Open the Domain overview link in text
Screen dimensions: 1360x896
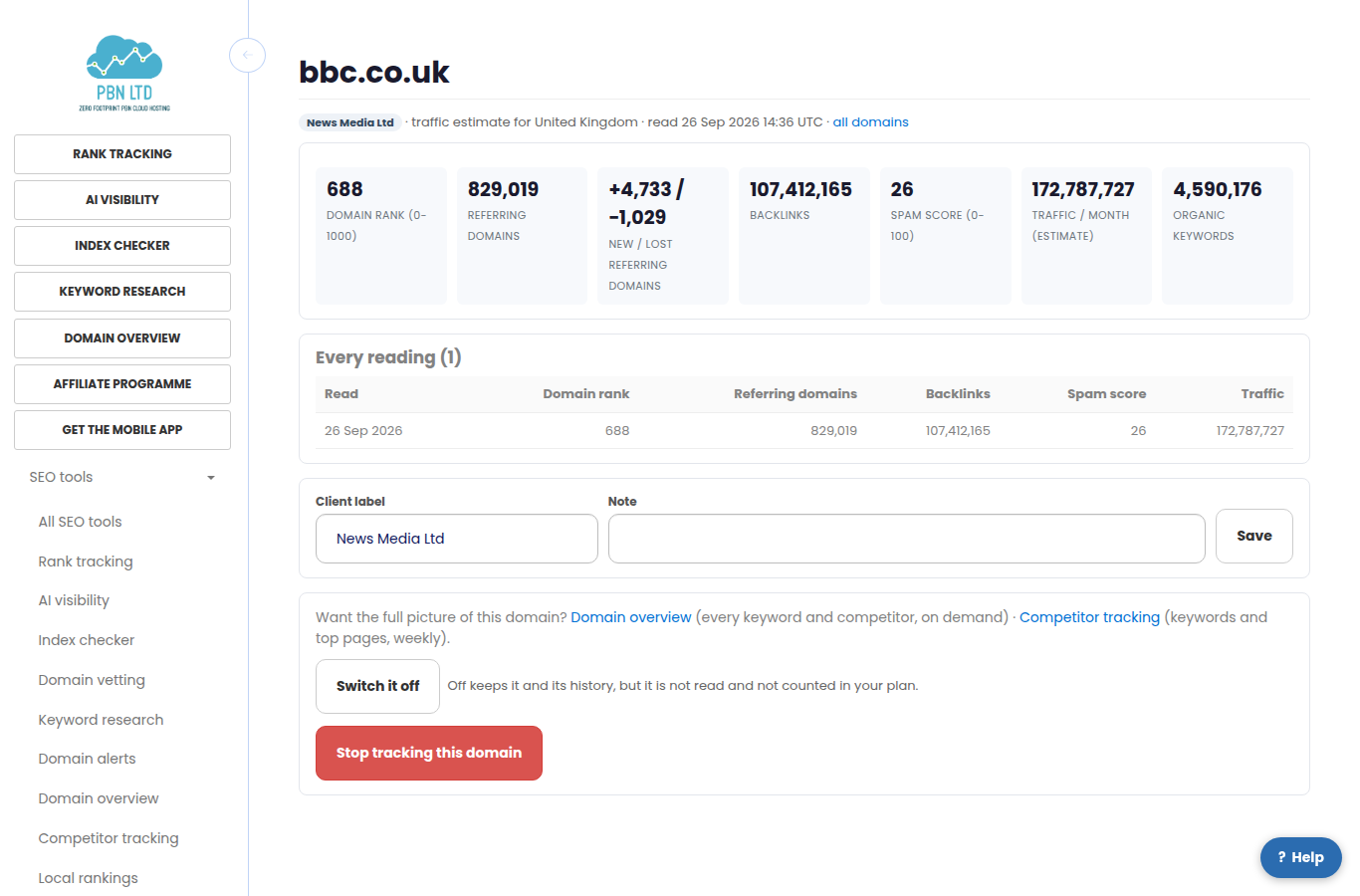coord(630,617)
